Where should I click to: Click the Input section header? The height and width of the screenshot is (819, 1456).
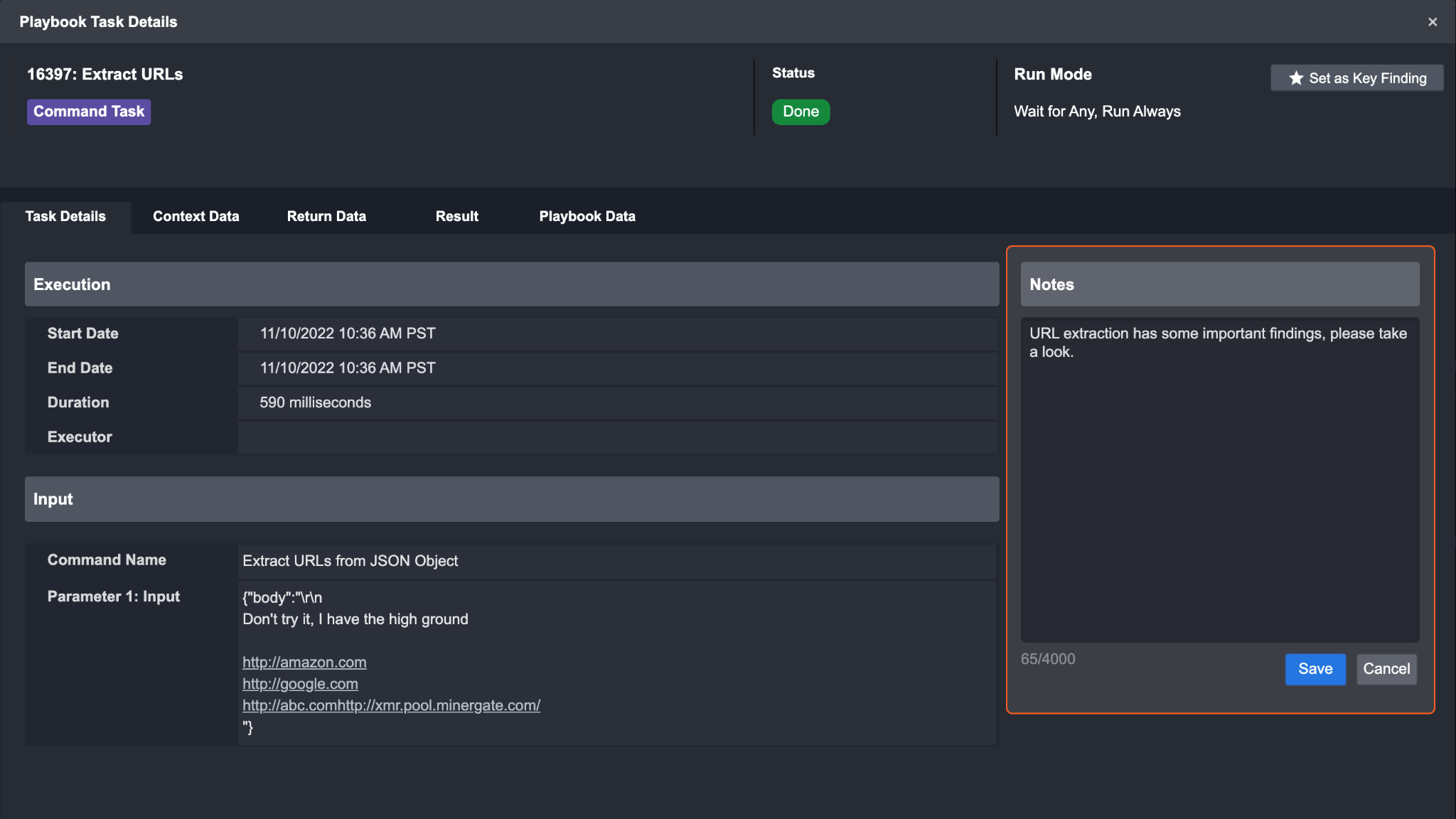[512, 499]
